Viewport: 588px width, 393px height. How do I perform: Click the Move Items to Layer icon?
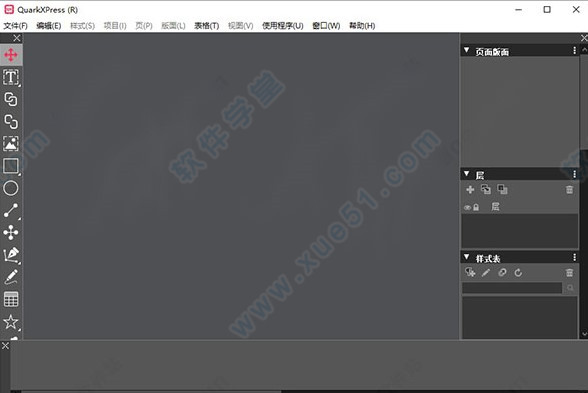[486, 189]
